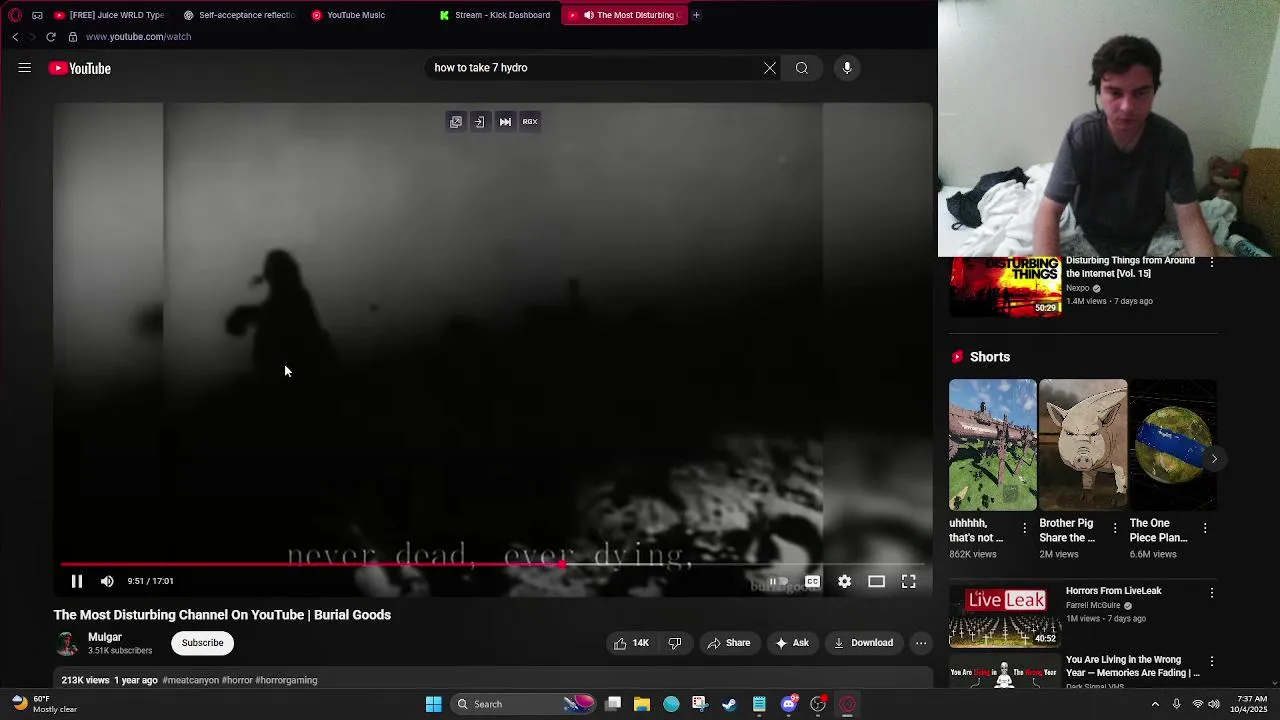Clear the search box with X icon
The width and height of the screenshot is (1280, 720).
click(x=770, y=68)
